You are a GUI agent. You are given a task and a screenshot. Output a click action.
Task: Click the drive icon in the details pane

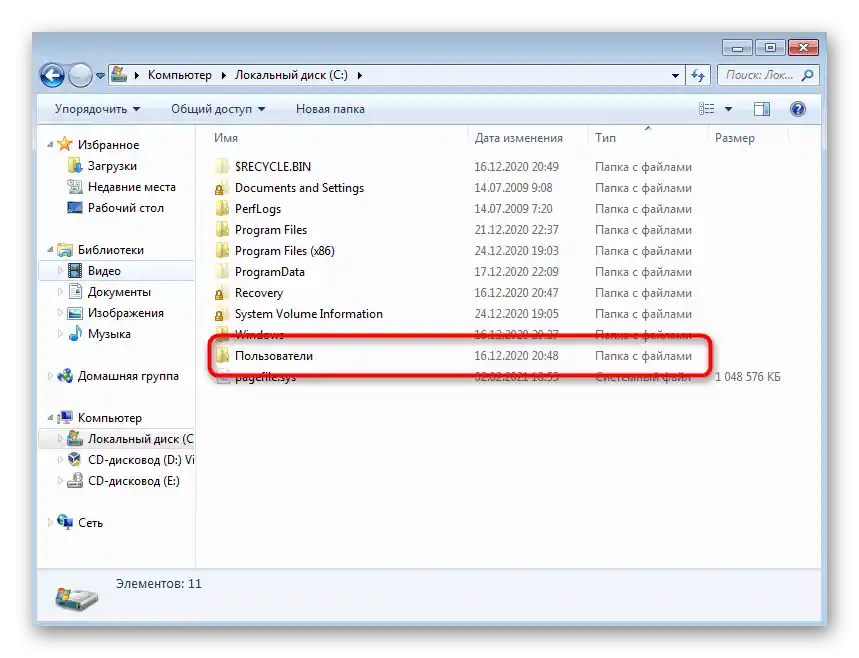click(77, 598)
